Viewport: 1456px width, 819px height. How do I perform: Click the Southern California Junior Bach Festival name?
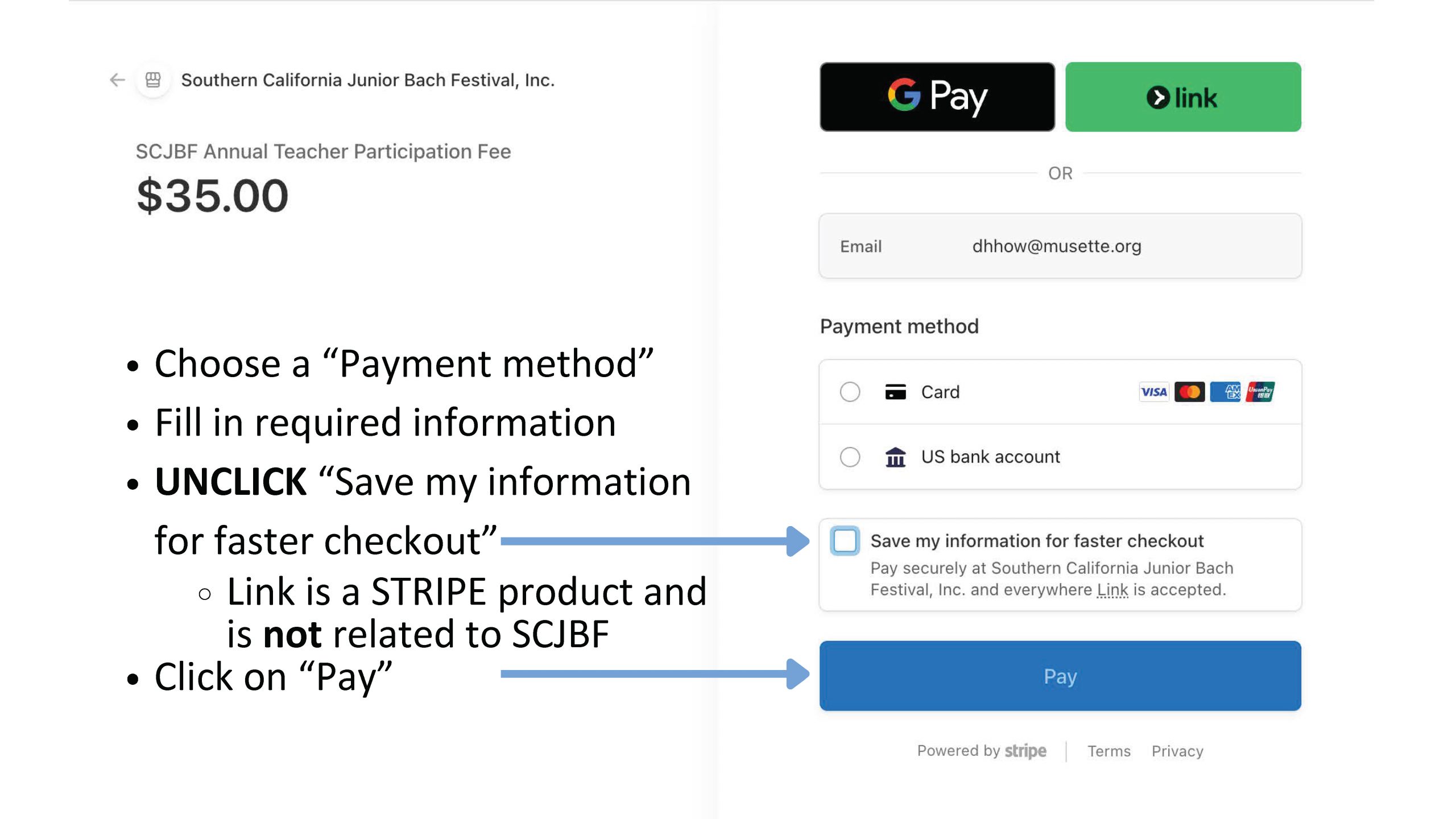367,80
